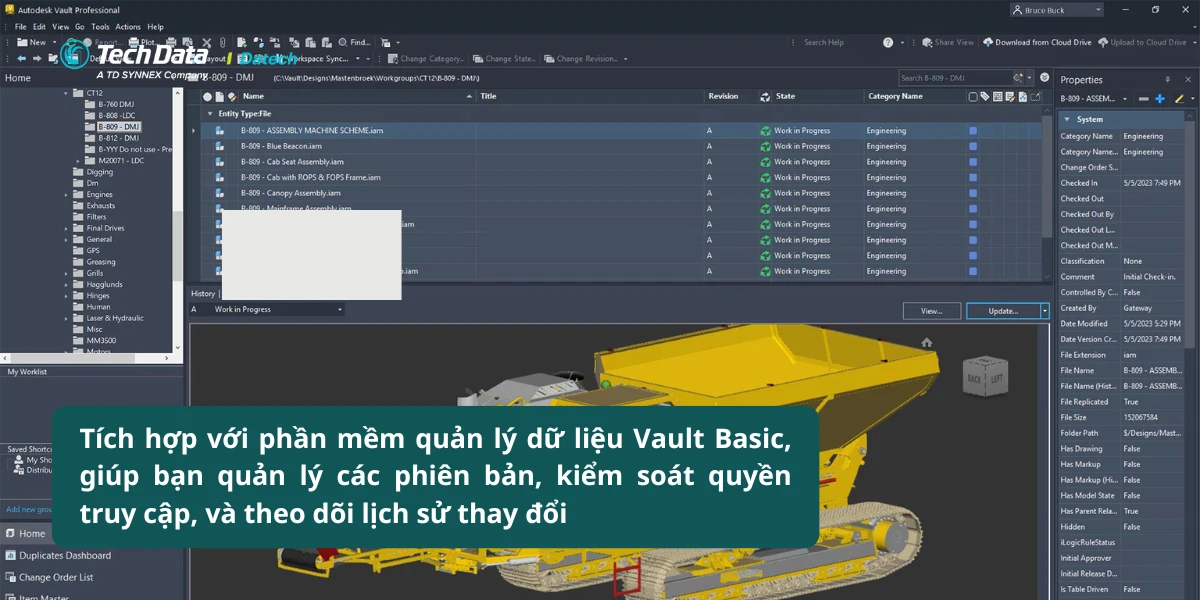Image resolution: width=1200 pixels, height=600 pixels.
Task: Click the forward navigation arrow
Action: [38, 58]
